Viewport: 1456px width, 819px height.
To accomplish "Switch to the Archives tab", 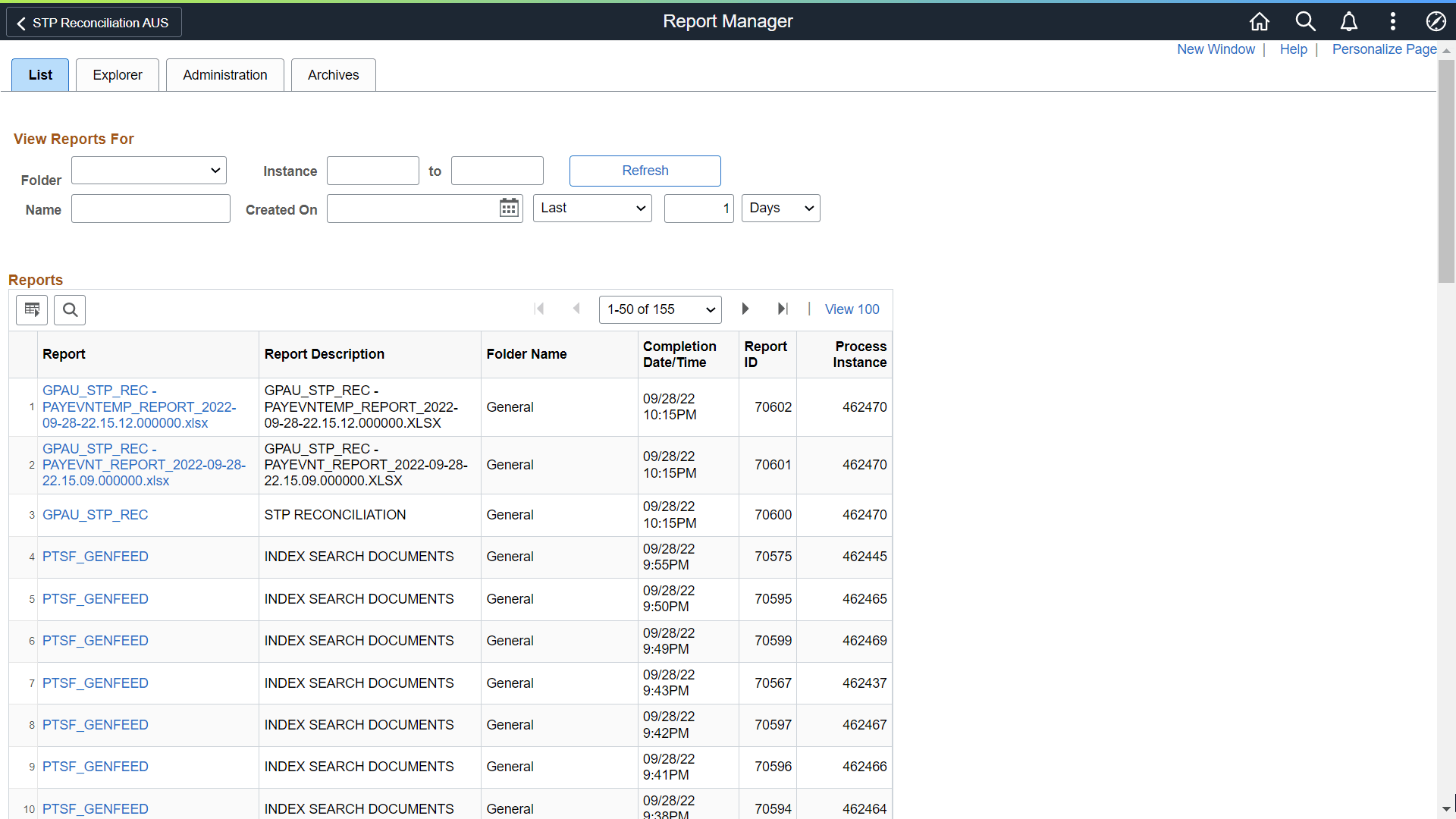I will (333, 74).
